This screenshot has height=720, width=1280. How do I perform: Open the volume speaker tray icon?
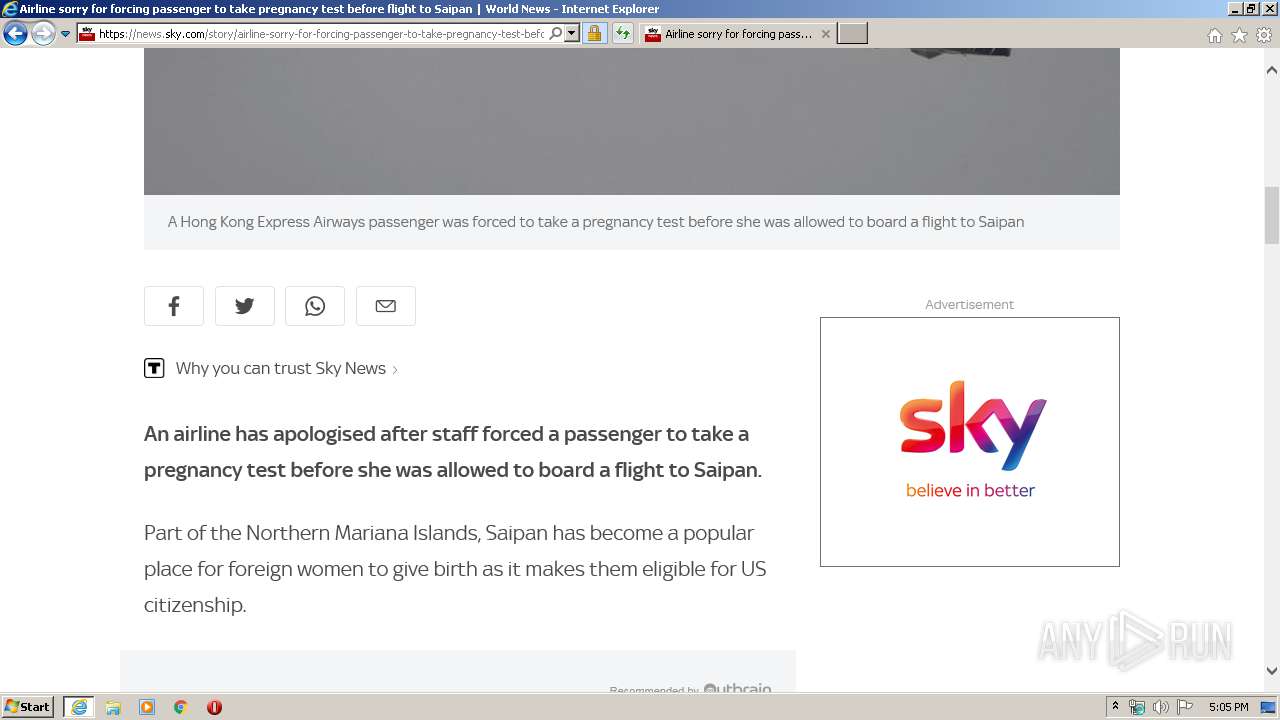(x=1161, y=707)
